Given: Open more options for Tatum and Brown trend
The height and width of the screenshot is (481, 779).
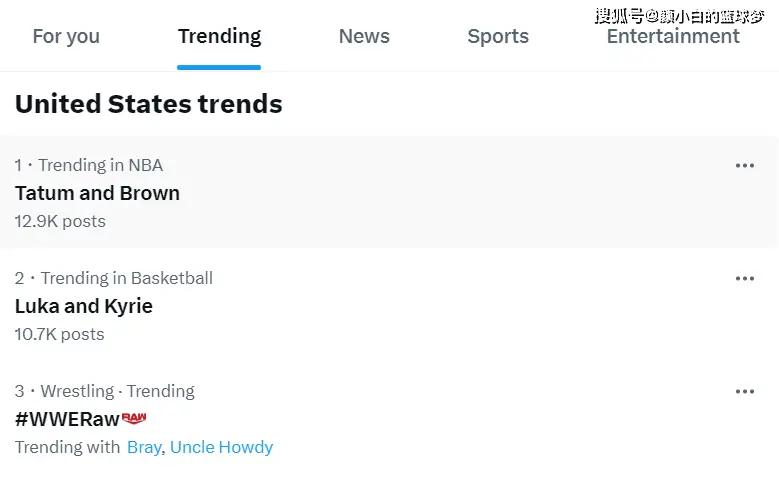Looking at the screenshot, I should [x=745, y=165].
